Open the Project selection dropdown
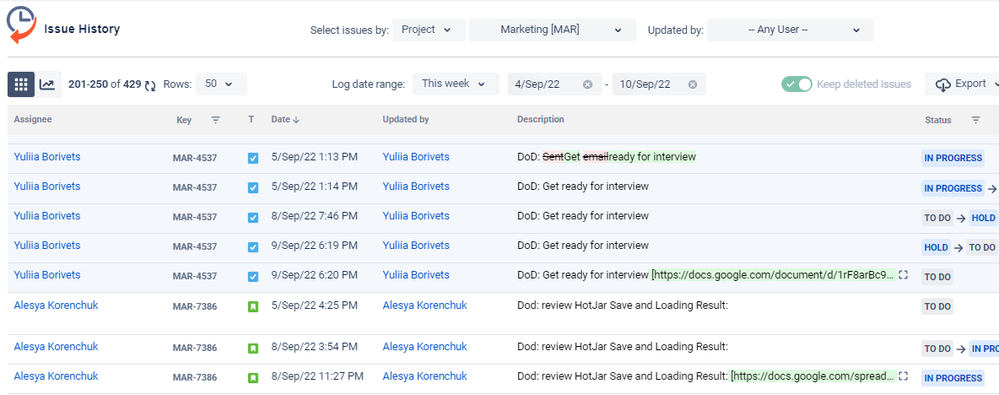Viewport: 999px width, 395px height. [429, 30]
